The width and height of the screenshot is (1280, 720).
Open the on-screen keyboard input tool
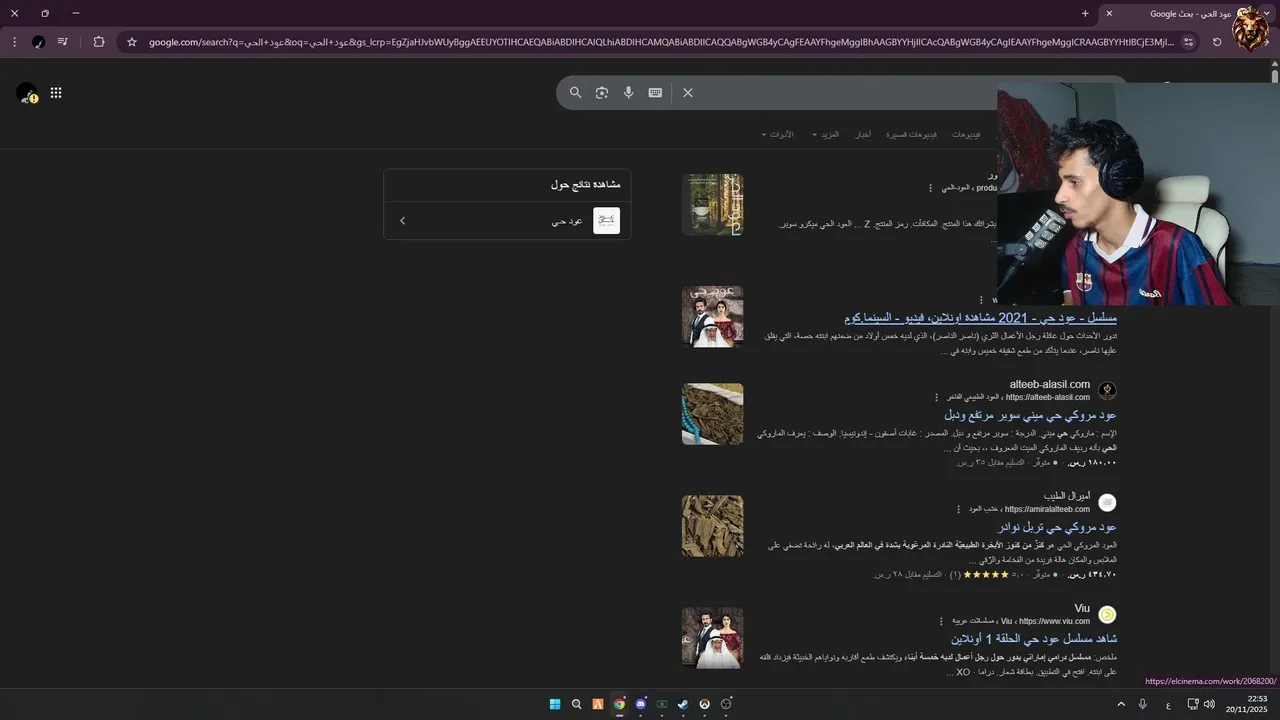(x=655, y=92)
